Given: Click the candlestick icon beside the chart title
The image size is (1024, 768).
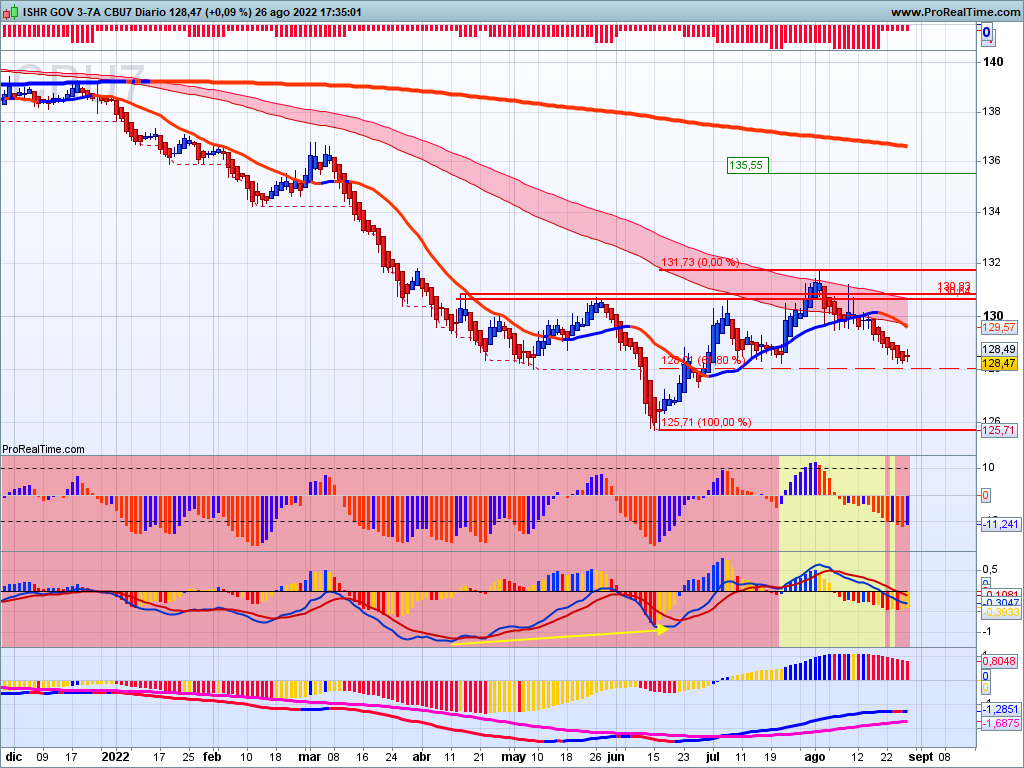Looking at the screenshot, I should click(x=10, y=12).
